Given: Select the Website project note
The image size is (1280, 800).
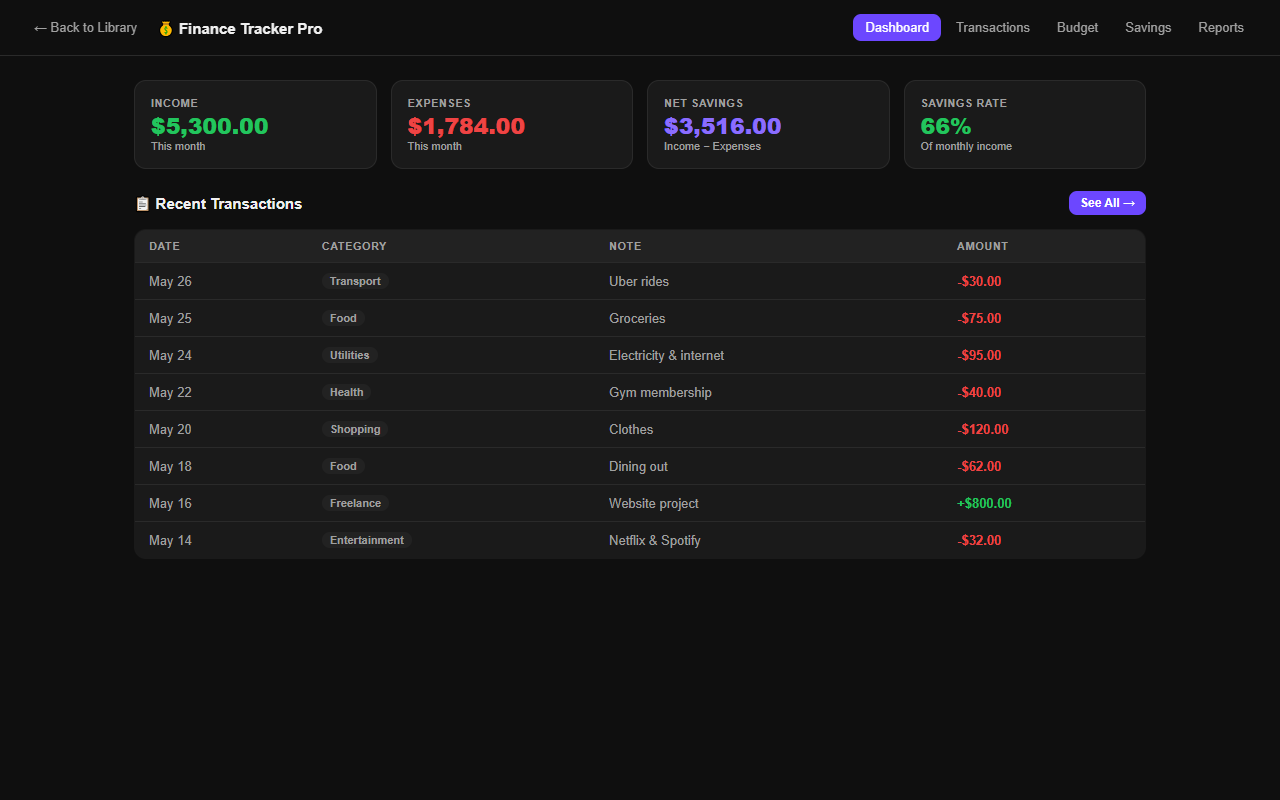Looking at the screenshot, I should click(x=654, y=503).
